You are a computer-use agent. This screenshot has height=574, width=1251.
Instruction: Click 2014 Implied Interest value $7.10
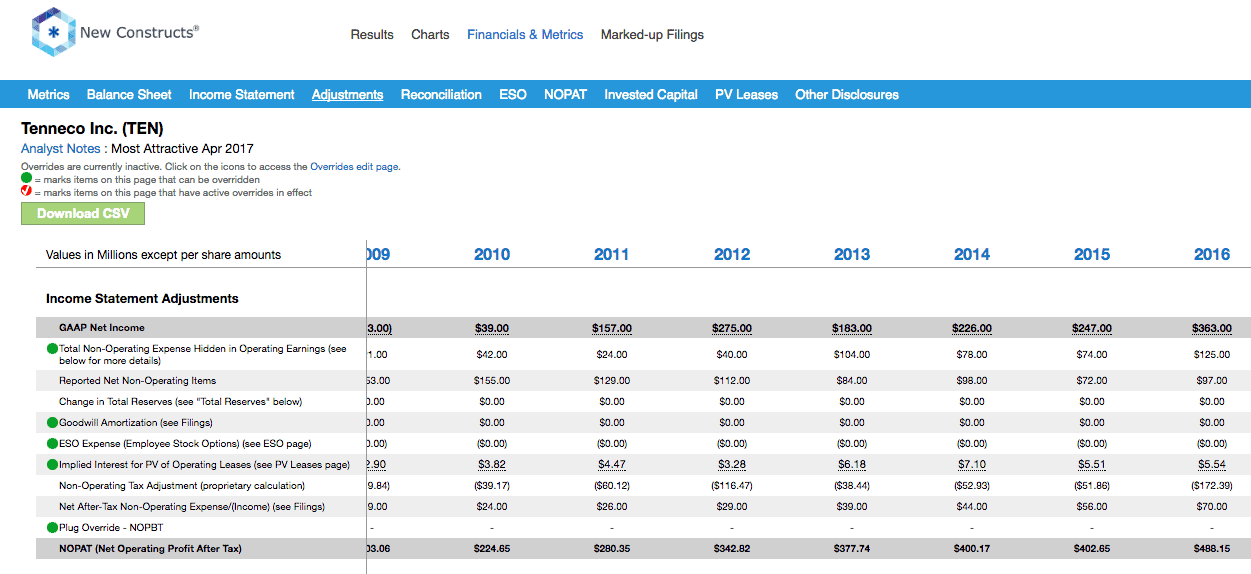[972, 465]
